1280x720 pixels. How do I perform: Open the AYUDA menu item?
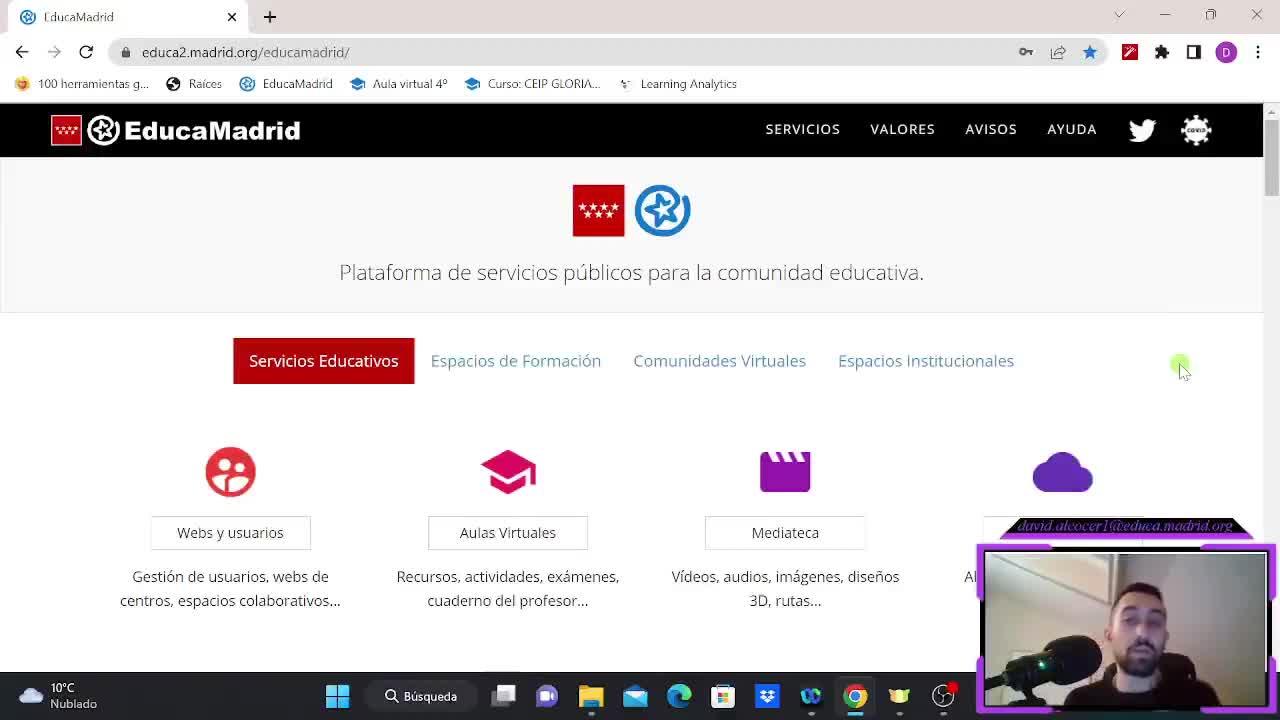(1072, 129)
